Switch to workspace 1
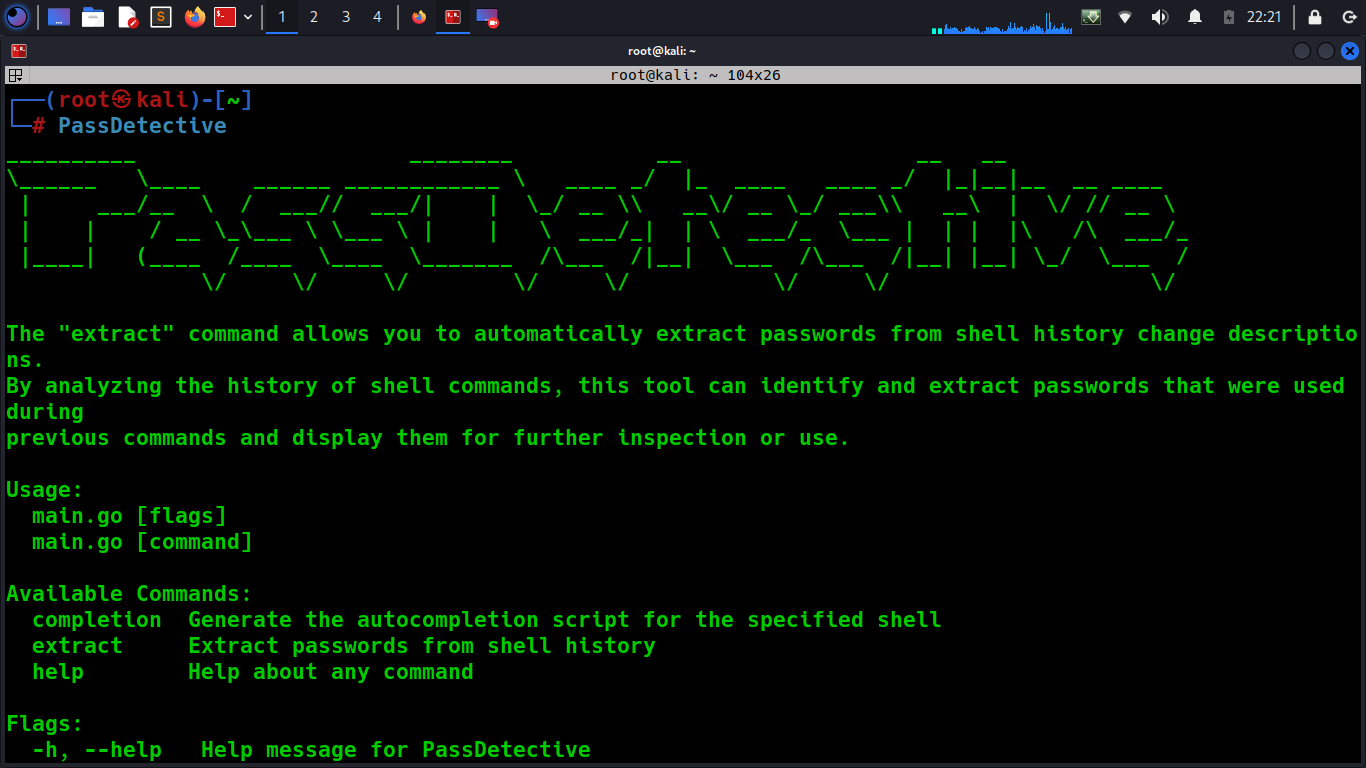1366x768 pixels. 282,17
